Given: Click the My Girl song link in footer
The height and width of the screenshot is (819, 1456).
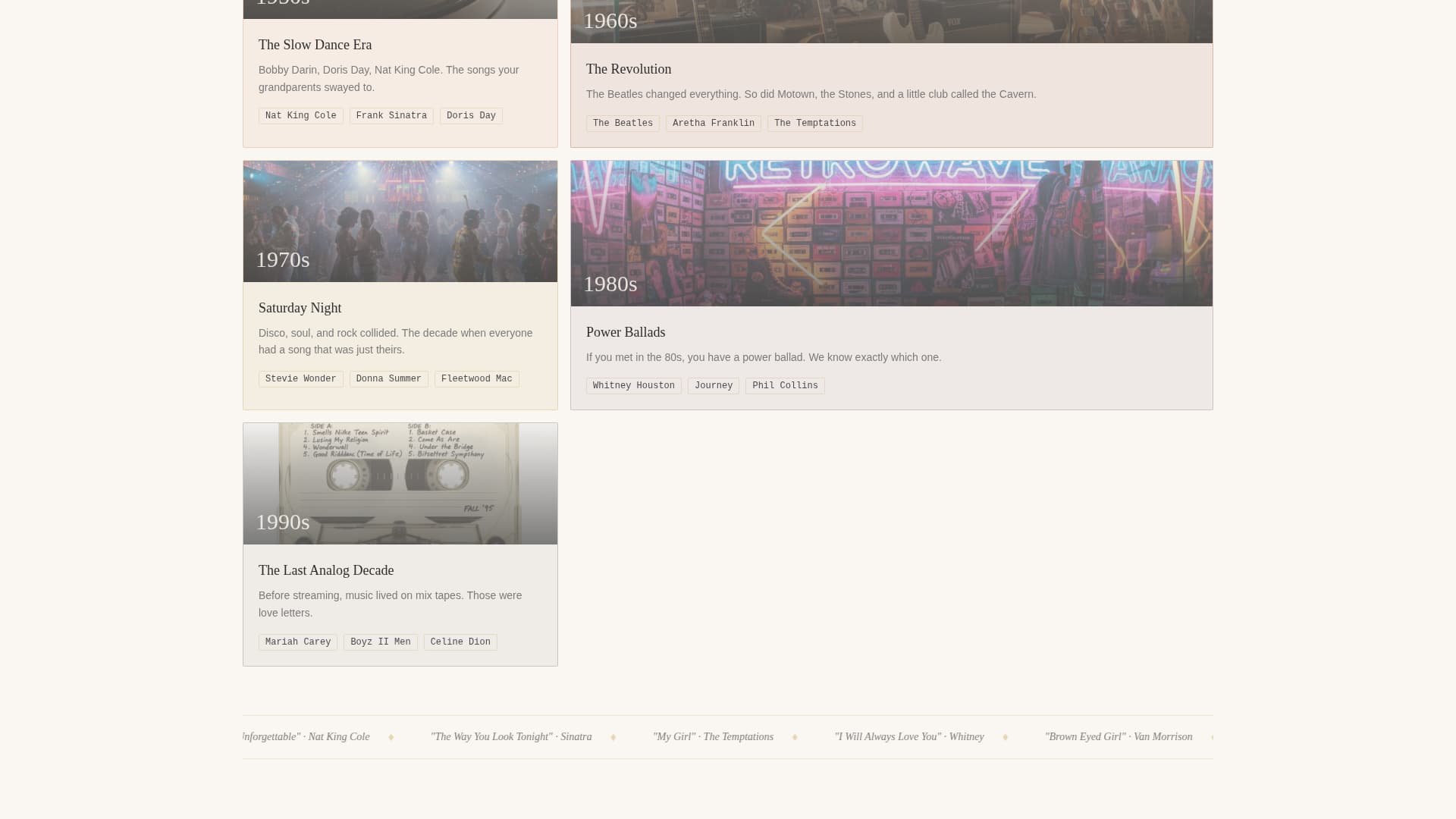Looking at the screenshot, I should (713, 736).
